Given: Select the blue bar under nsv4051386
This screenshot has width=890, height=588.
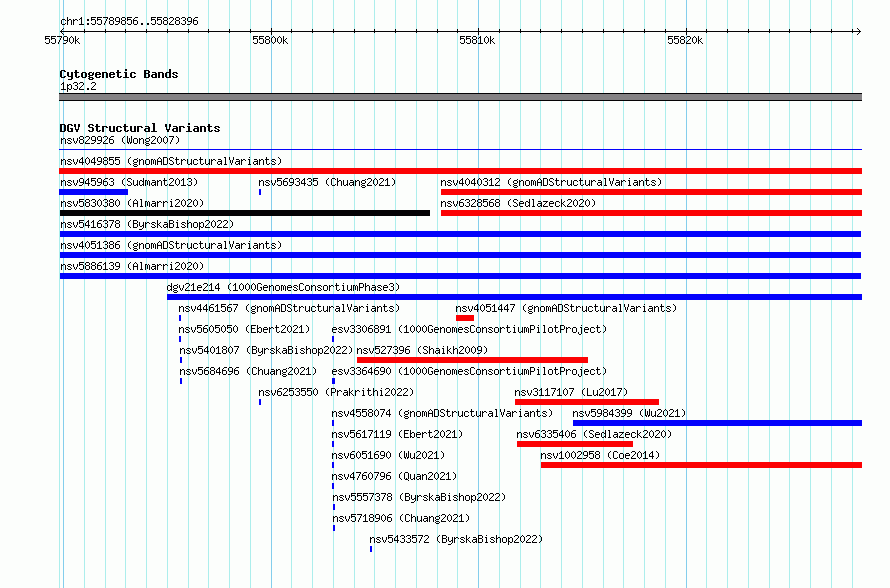Looking at the screenshot, I should point(460,255).
